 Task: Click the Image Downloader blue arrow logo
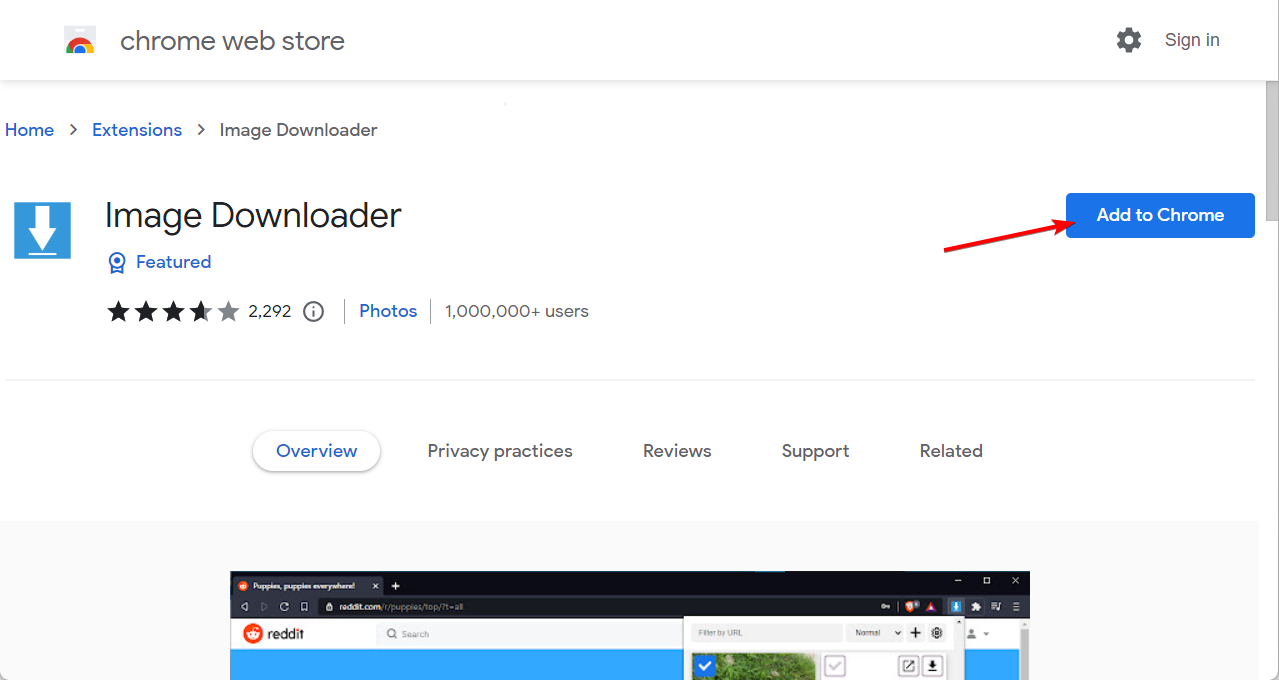[42, 230]
